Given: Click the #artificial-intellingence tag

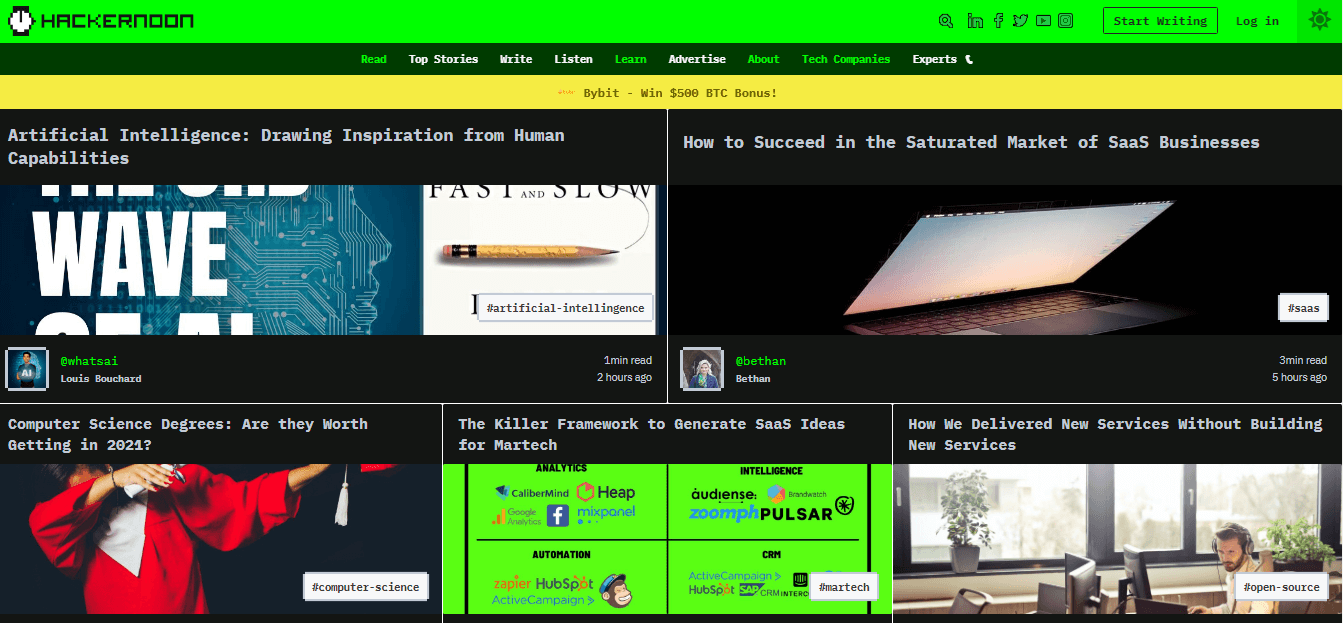Looking at the screenshot, I should point(565,308).
